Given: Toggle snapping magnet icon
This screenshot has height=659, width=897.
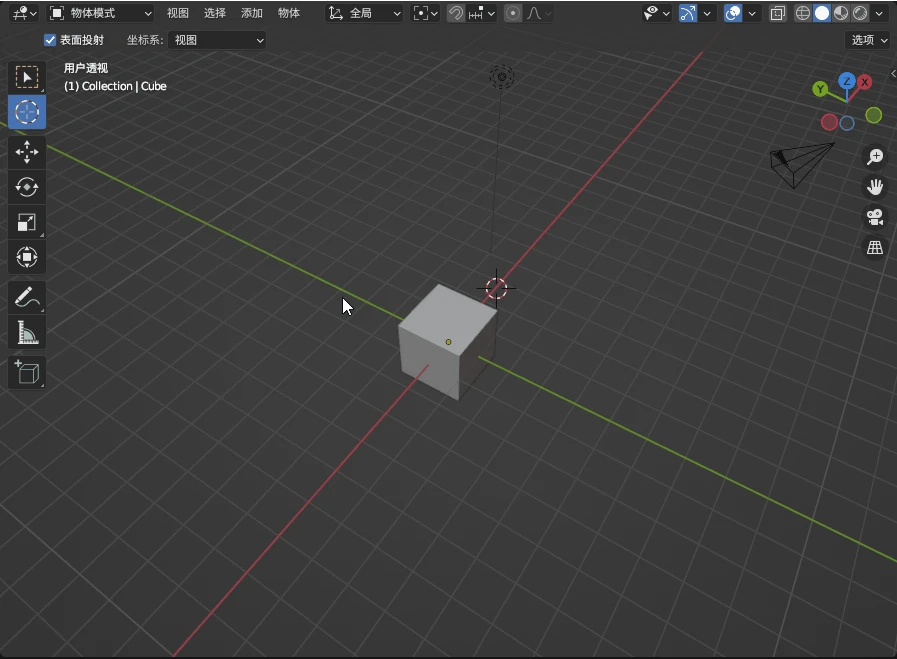Looking at the screenshot, I should pyautogui.click(x=455, y=13).
